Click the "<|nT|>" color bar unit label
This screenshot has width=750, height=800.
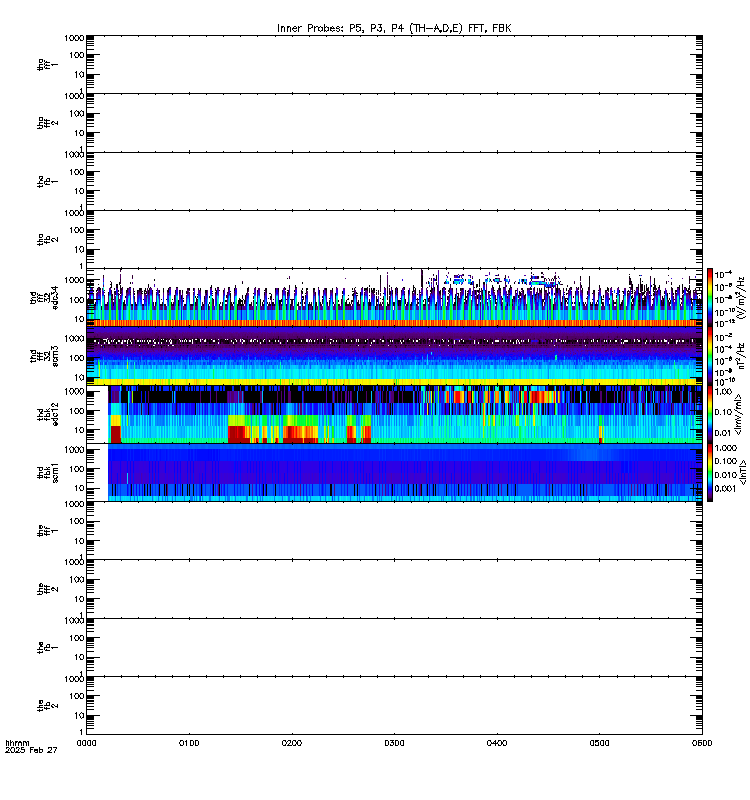pyautogui.click(x=743, y=472)
